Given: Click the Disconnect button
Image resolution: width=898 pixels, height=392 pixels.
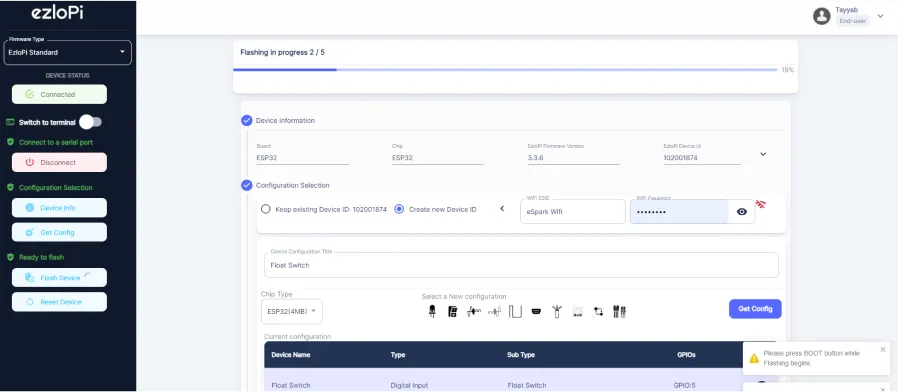Looking at the screenshot, I should 59,162.
